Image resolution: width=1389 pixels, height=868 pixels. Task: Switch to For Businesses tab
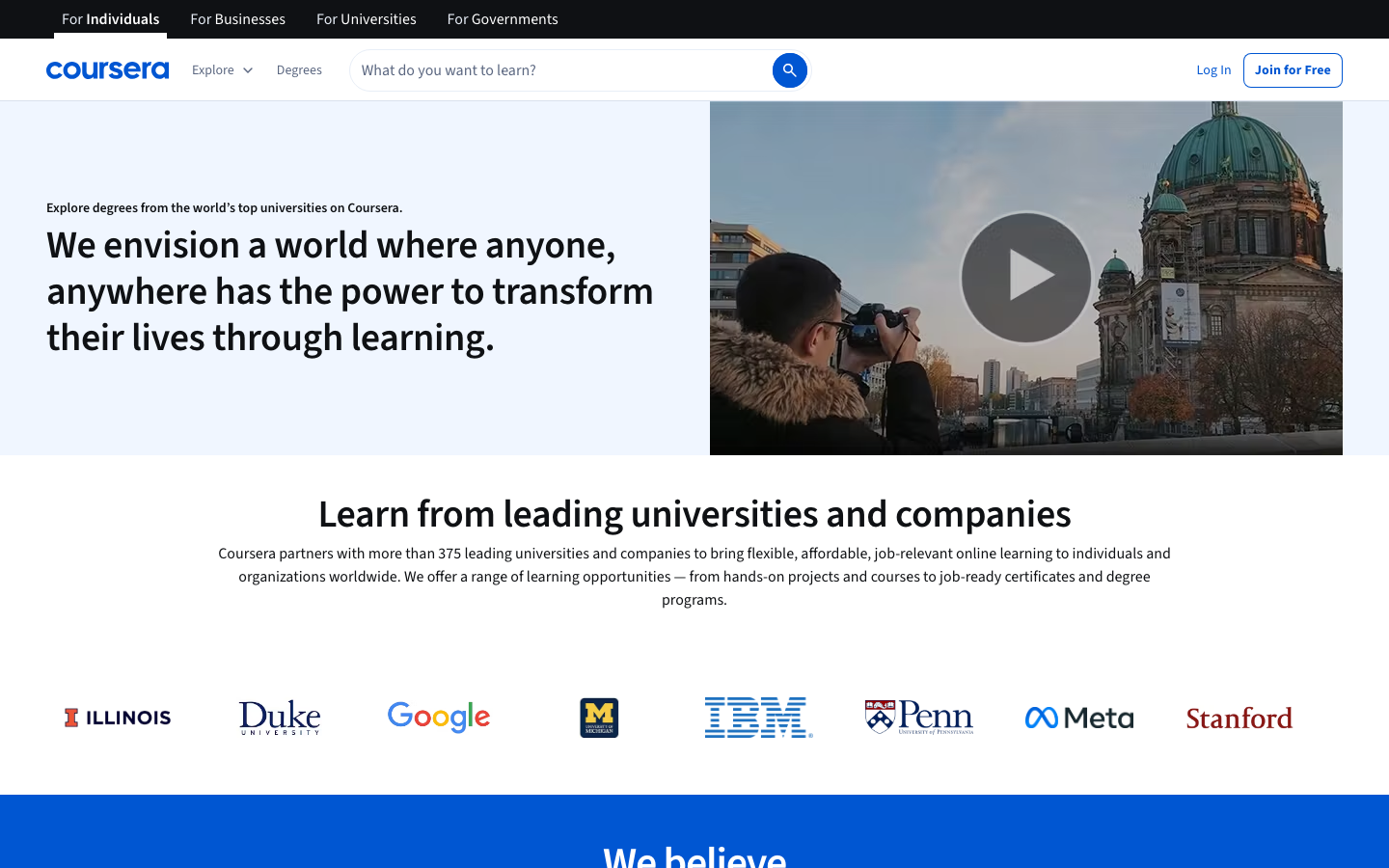tap(238, 19)
